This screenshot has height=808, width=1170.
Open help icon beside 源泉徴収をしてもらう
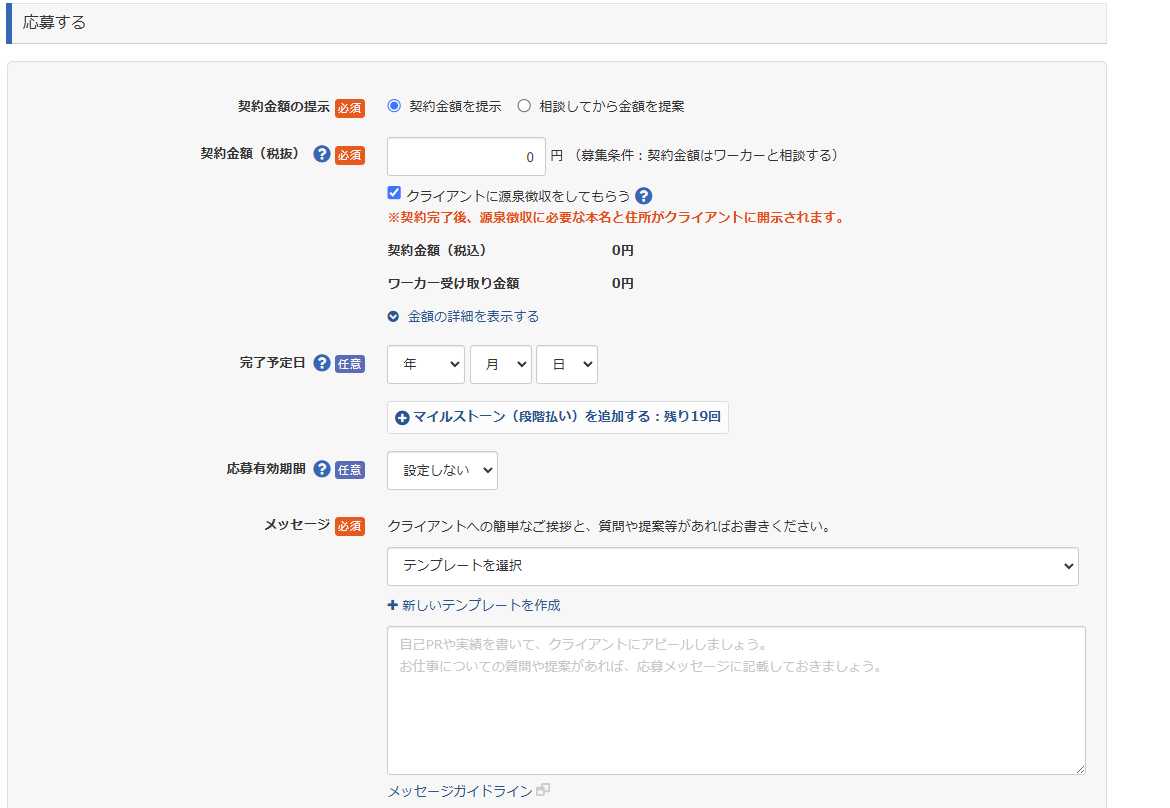coord(643,196)
